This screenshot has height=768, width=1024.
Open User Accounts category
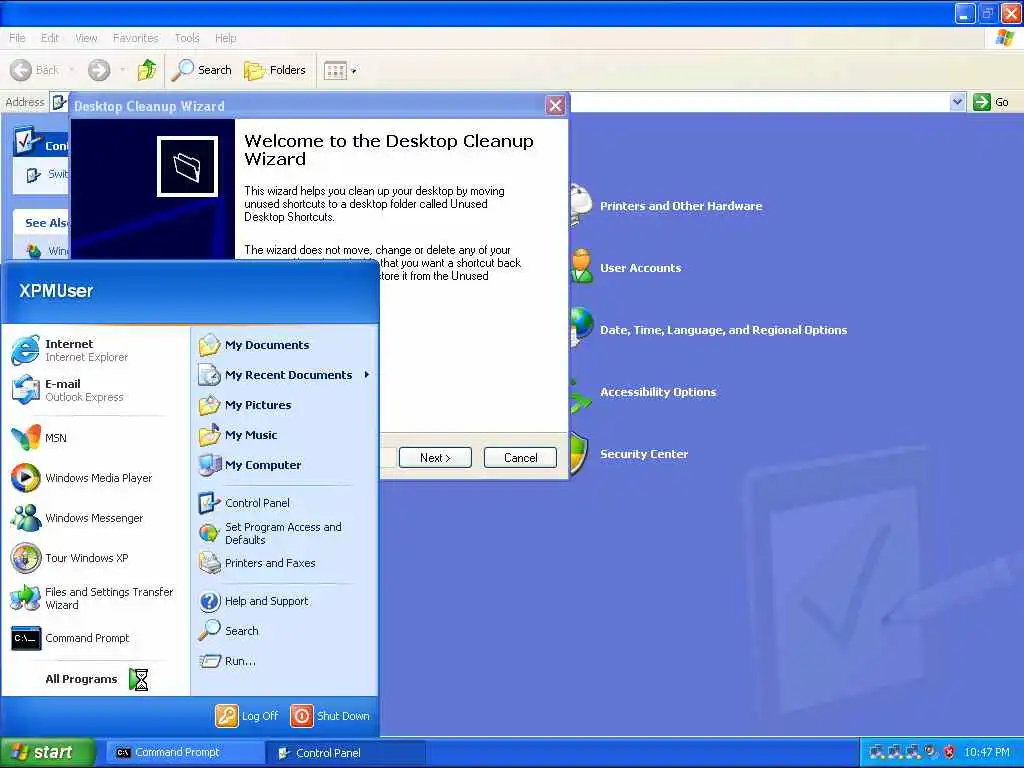pos(641,268)
